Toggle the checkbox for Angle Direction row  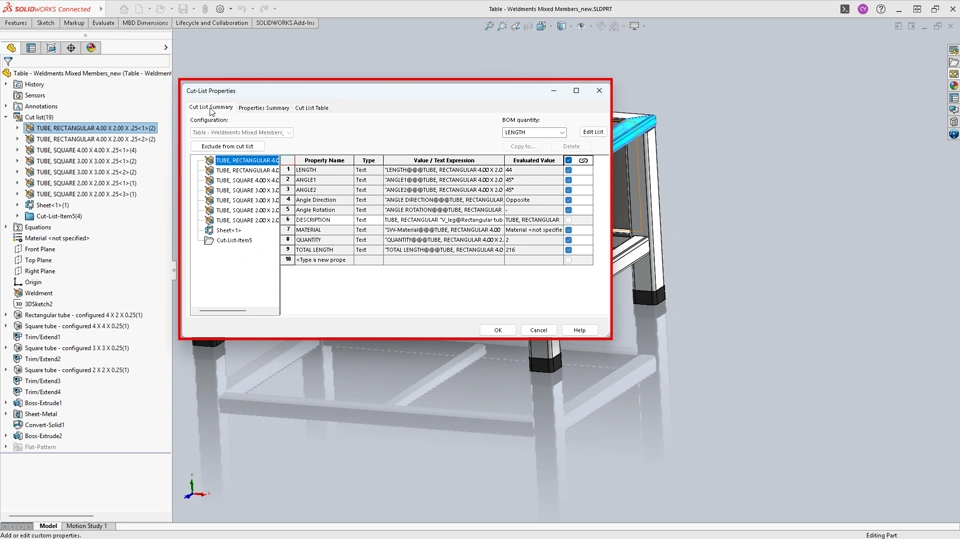coord(568,200)
